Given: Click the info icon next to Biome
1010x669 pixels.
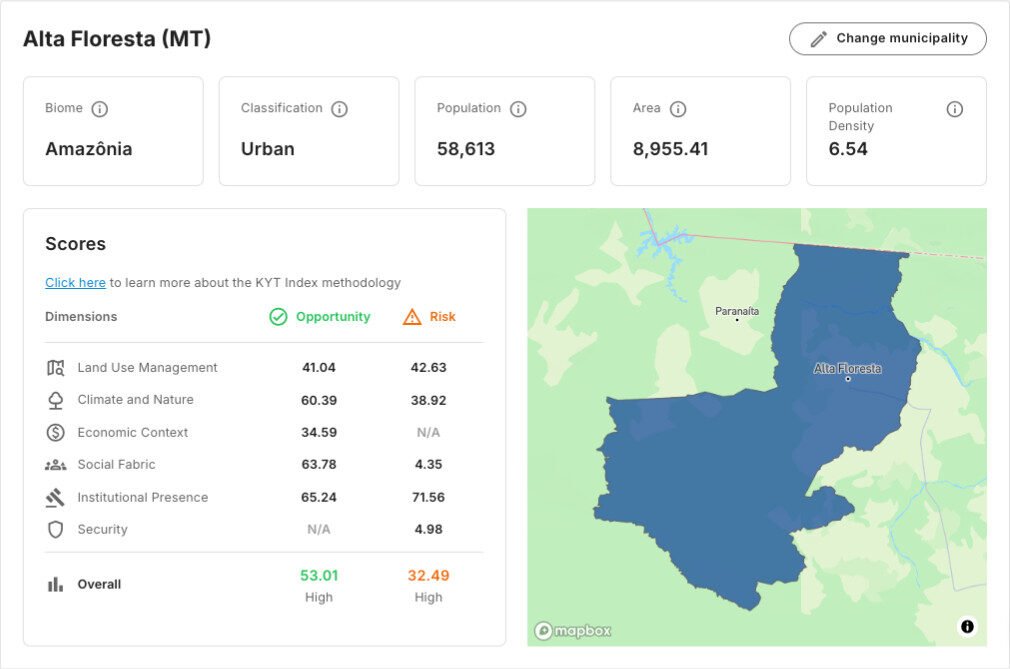Looking at the screenshot, I should (x=99, y=109).
